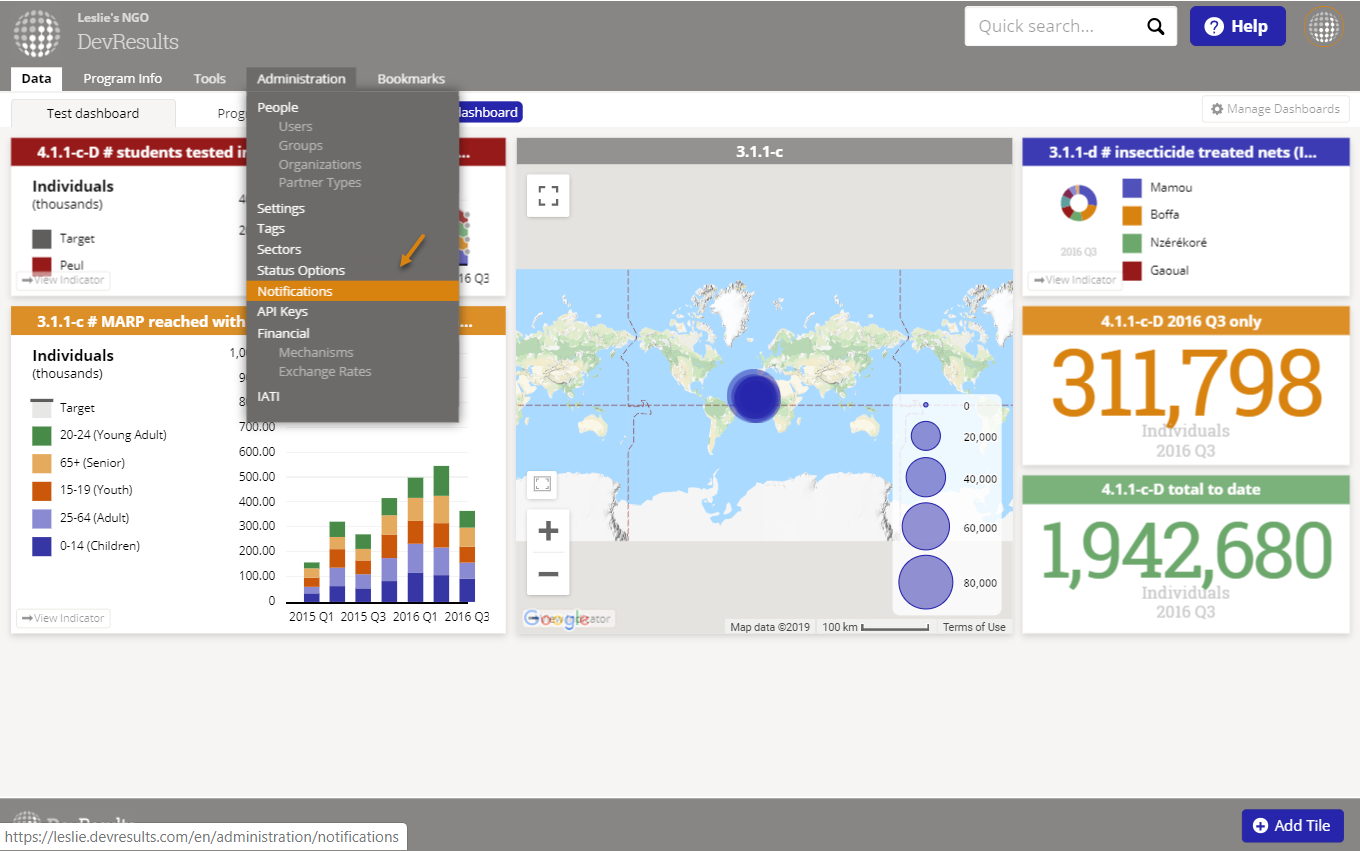Zoom in on the map
The image size is (1360, 851).
[x=548, y=531]
